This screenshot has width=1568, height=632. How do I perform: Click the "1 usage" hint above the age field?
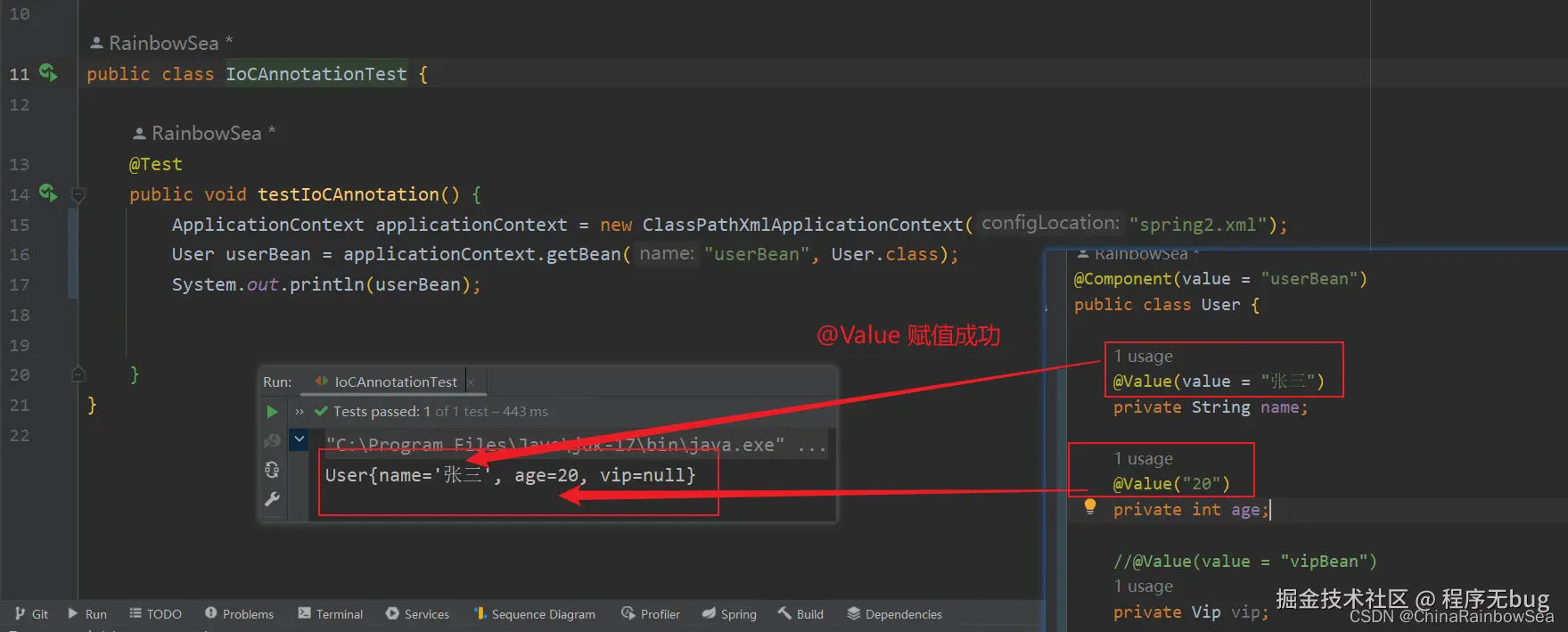pyautogui.click(x=1143, y=458)
